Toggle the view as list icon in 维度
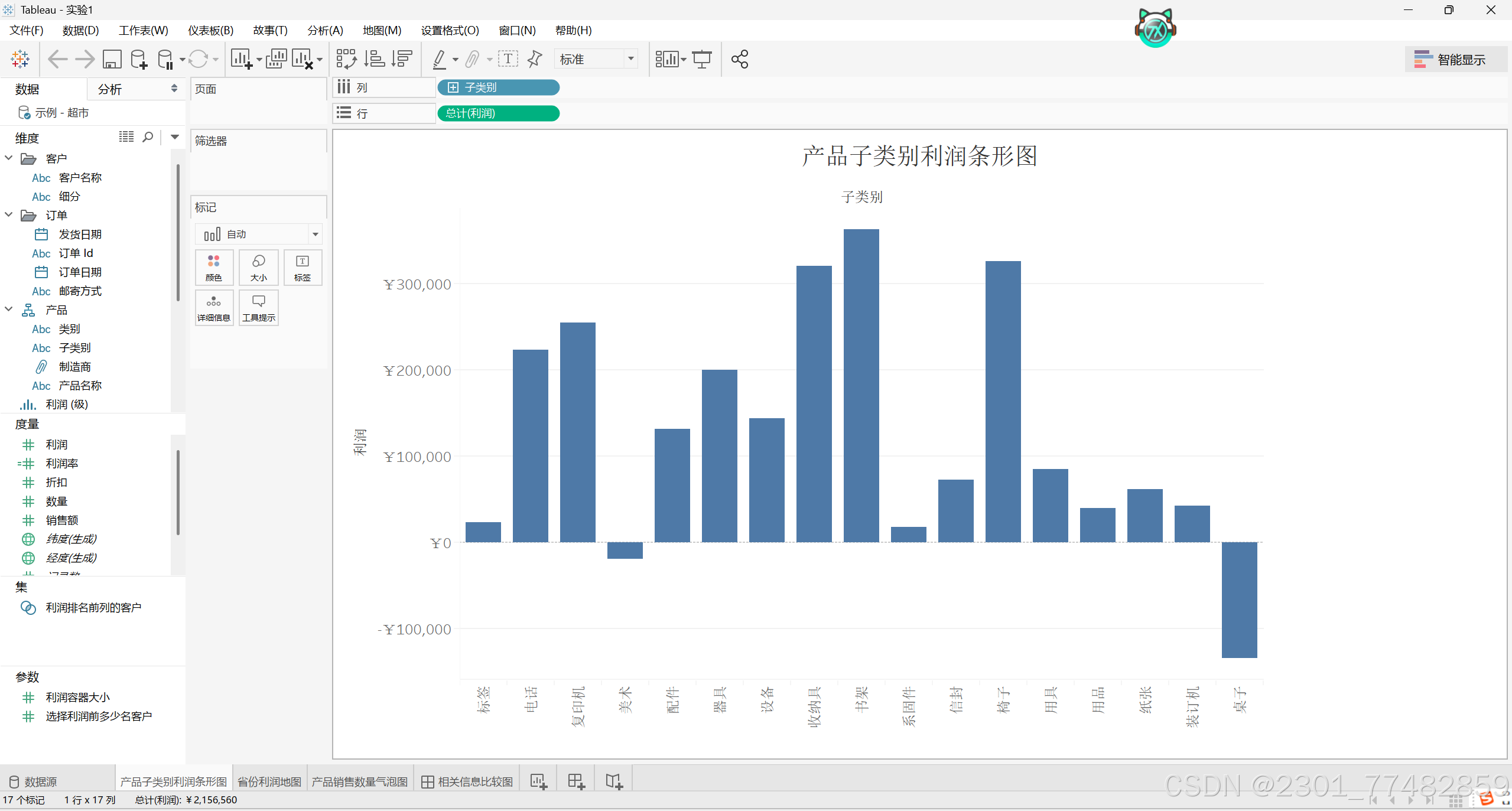This screenshot has height=811, width=1512. click(126, 137)
